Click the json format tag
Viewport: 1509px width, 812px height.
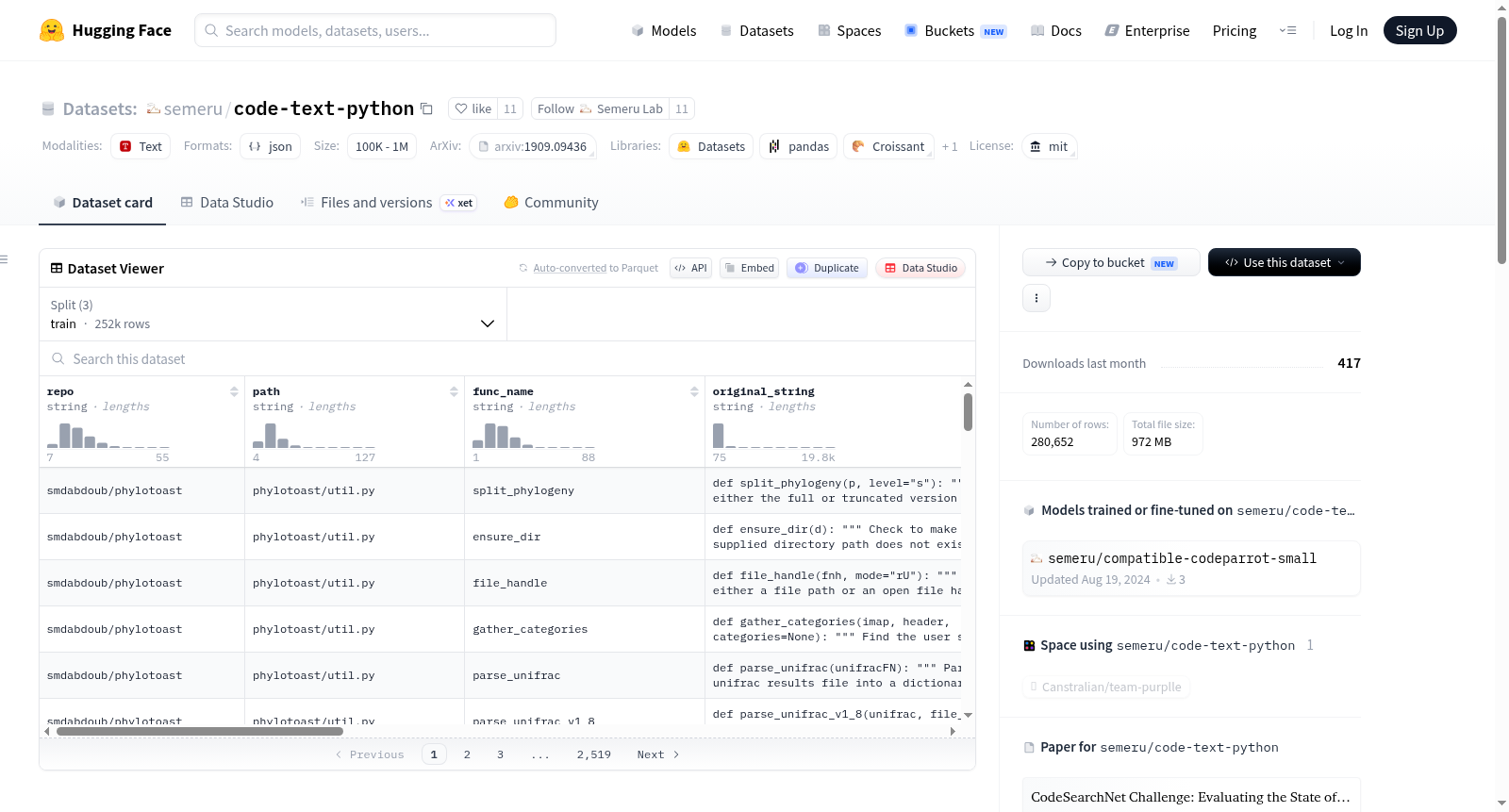click(x=270, y=146)
